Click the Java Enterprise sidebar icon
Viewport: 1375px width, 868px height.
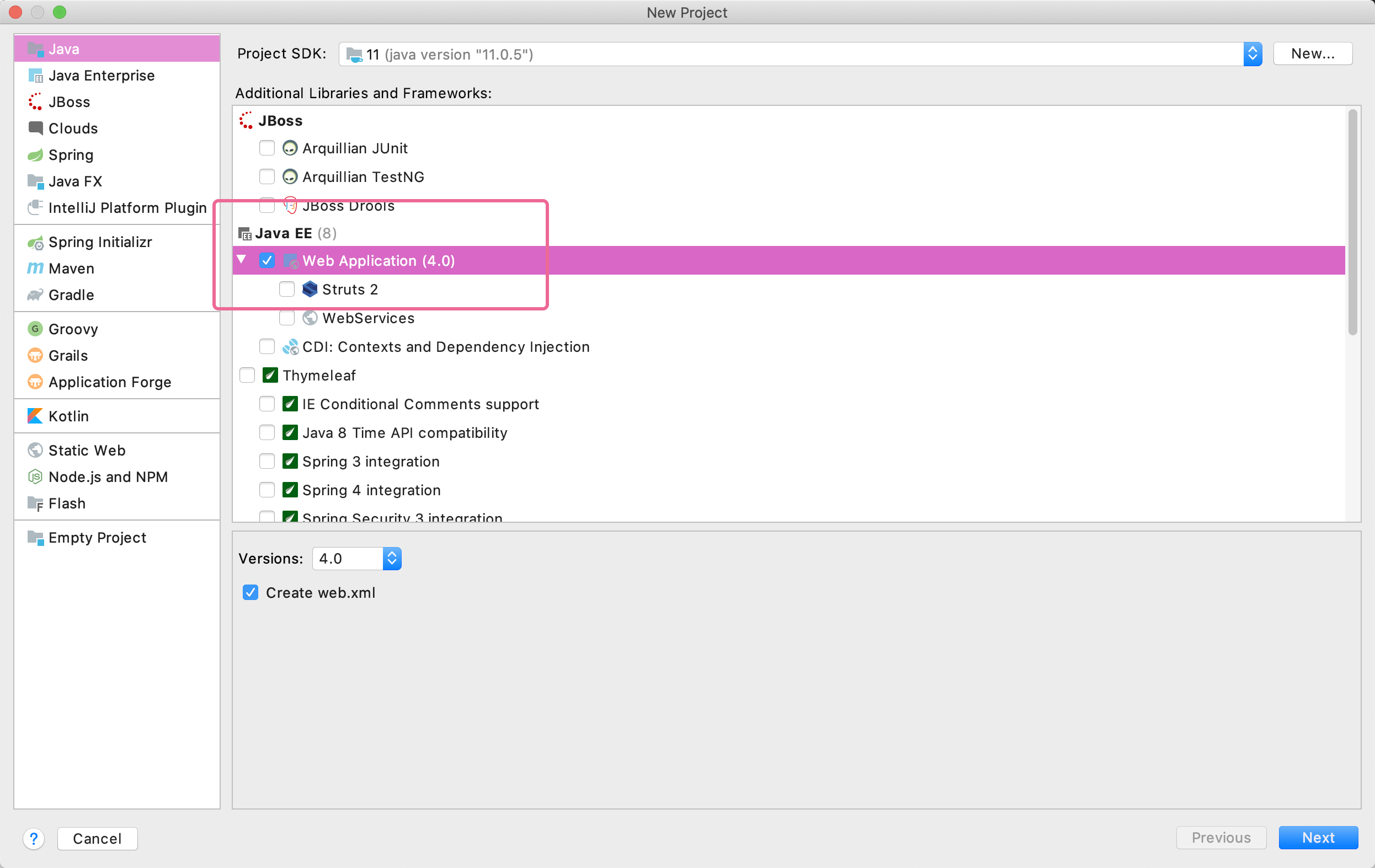coord(35,76)
